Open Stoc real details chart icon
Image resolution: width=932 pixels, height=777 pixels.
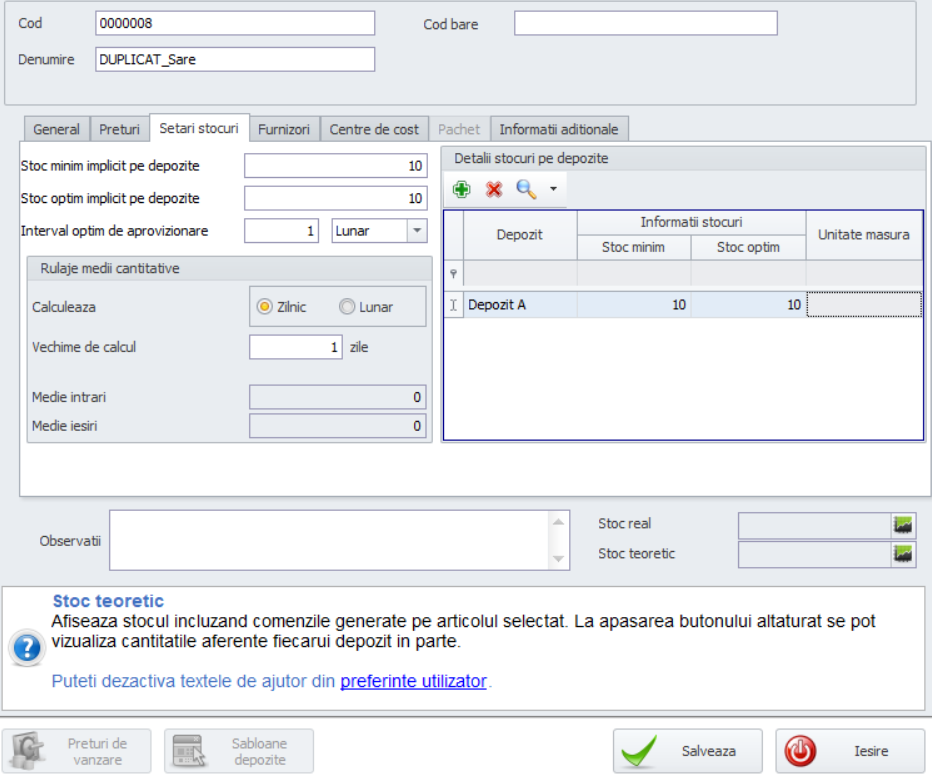pos(904,525)
